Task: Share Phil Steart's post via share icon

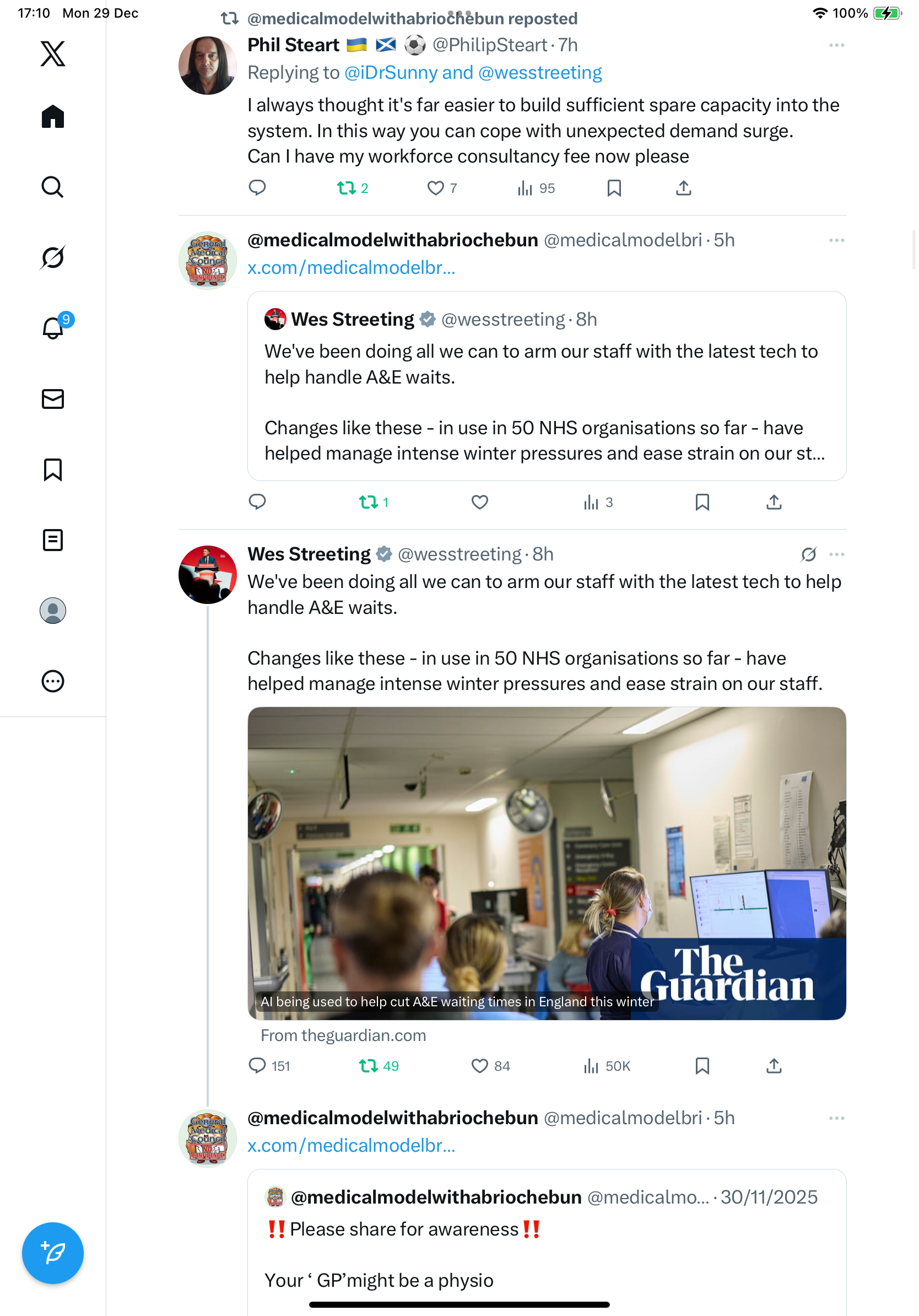Action: click(683, 188)
